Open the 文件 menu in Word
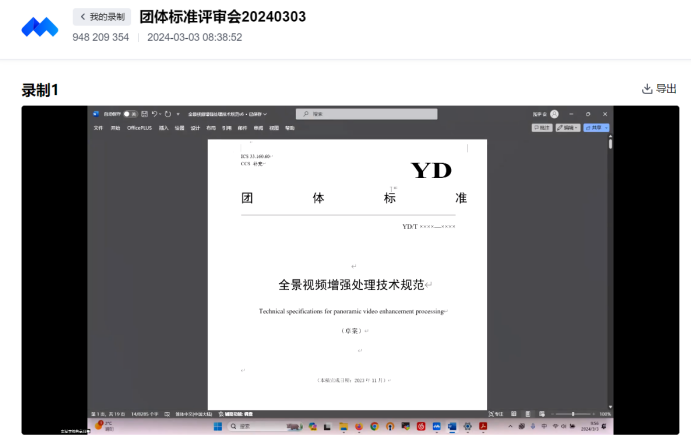Image resolution: width=692 pixels, height=440 pixels. 98,128
